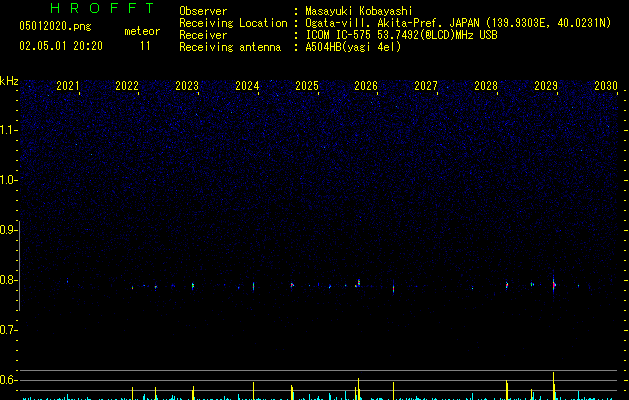Click the 2021 time axis marker

point(67,86)
